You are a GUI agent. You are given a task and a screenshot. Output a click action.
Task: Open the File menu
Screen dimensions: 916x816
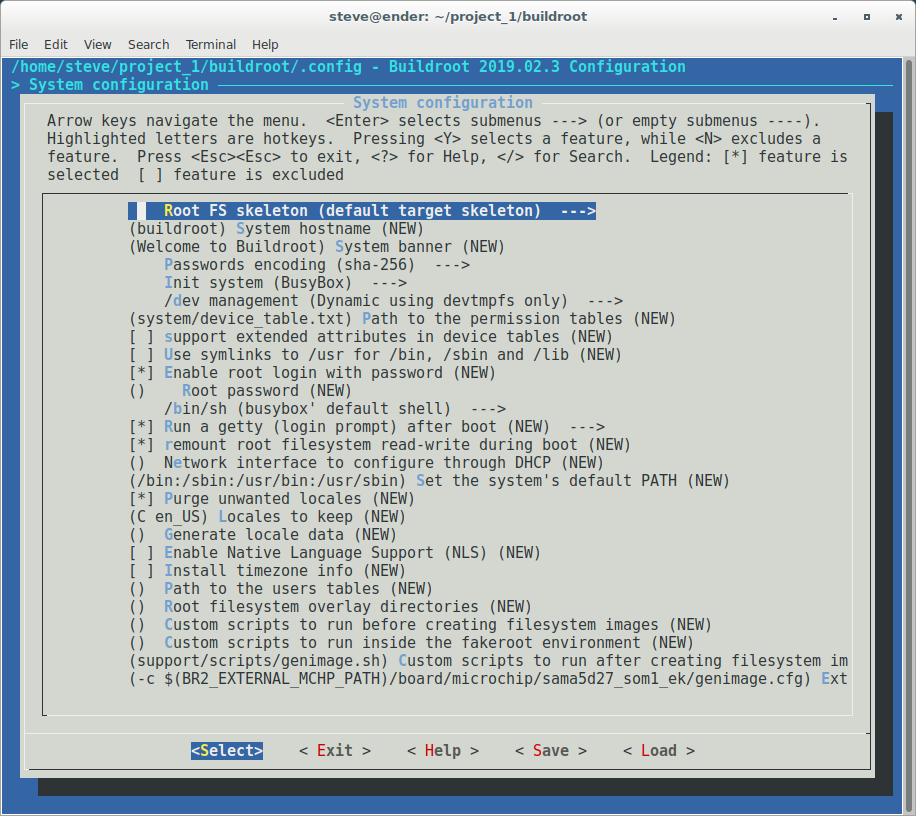point(18,44)
